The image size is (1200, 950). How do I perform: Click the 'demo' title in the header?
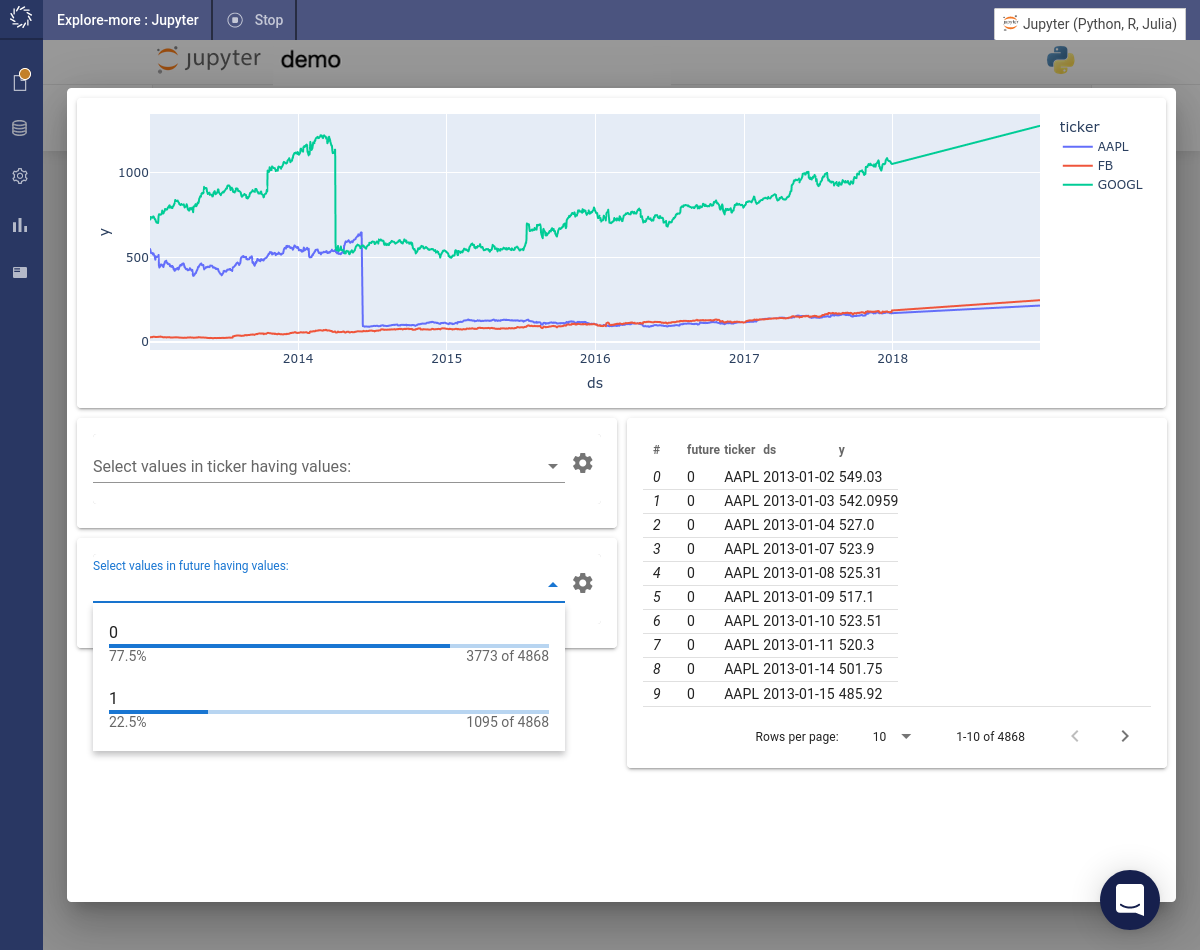(x=310, y=60)
